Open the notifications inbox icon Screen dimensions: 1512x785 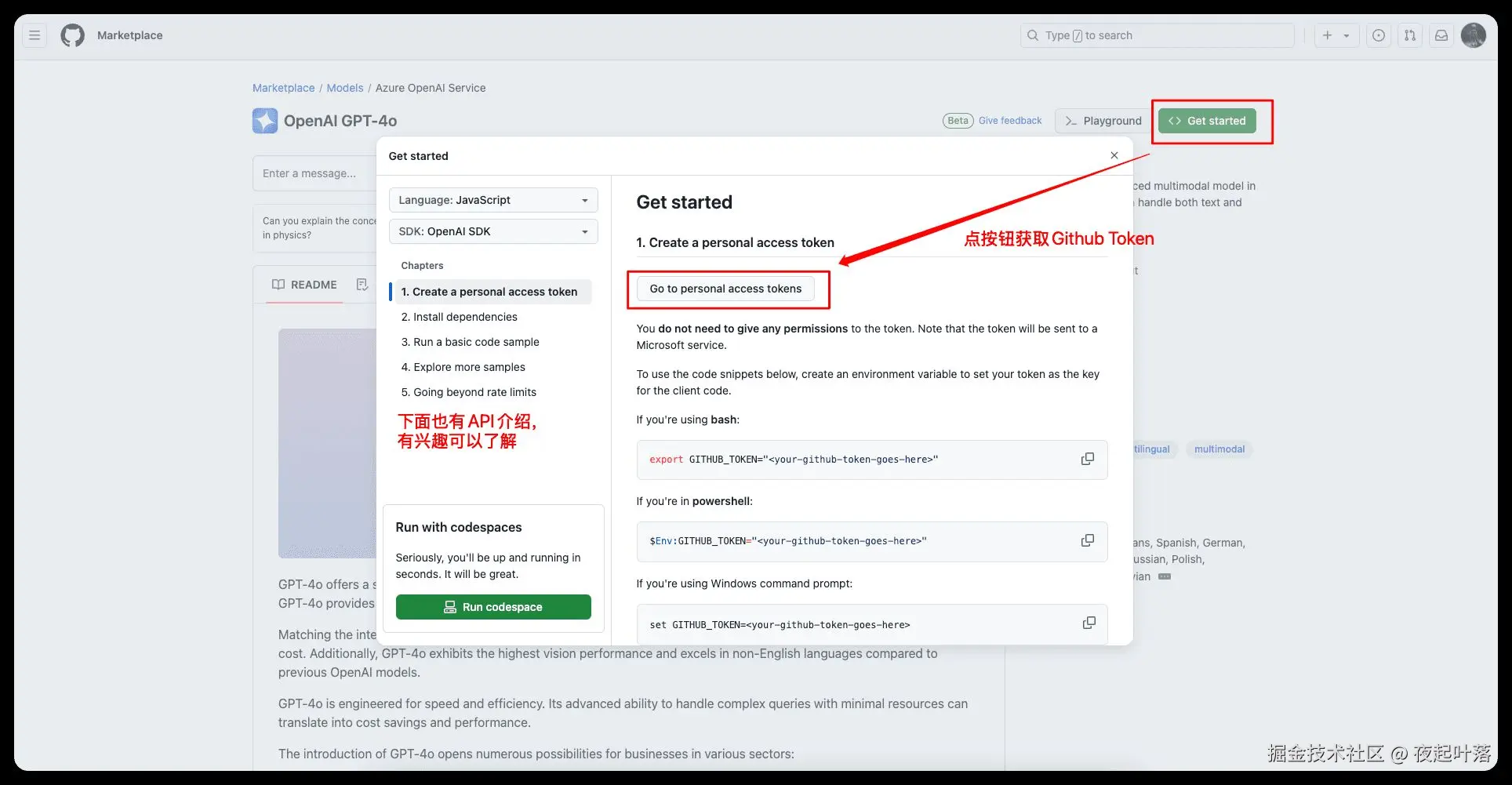[x=1441, y=35]
